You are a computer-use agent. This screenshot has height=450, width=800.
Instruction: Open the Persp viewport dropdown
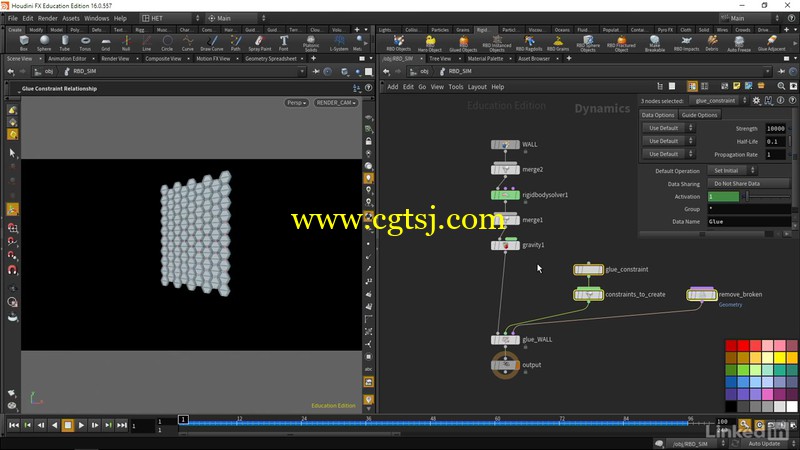[x=296, y=103]
